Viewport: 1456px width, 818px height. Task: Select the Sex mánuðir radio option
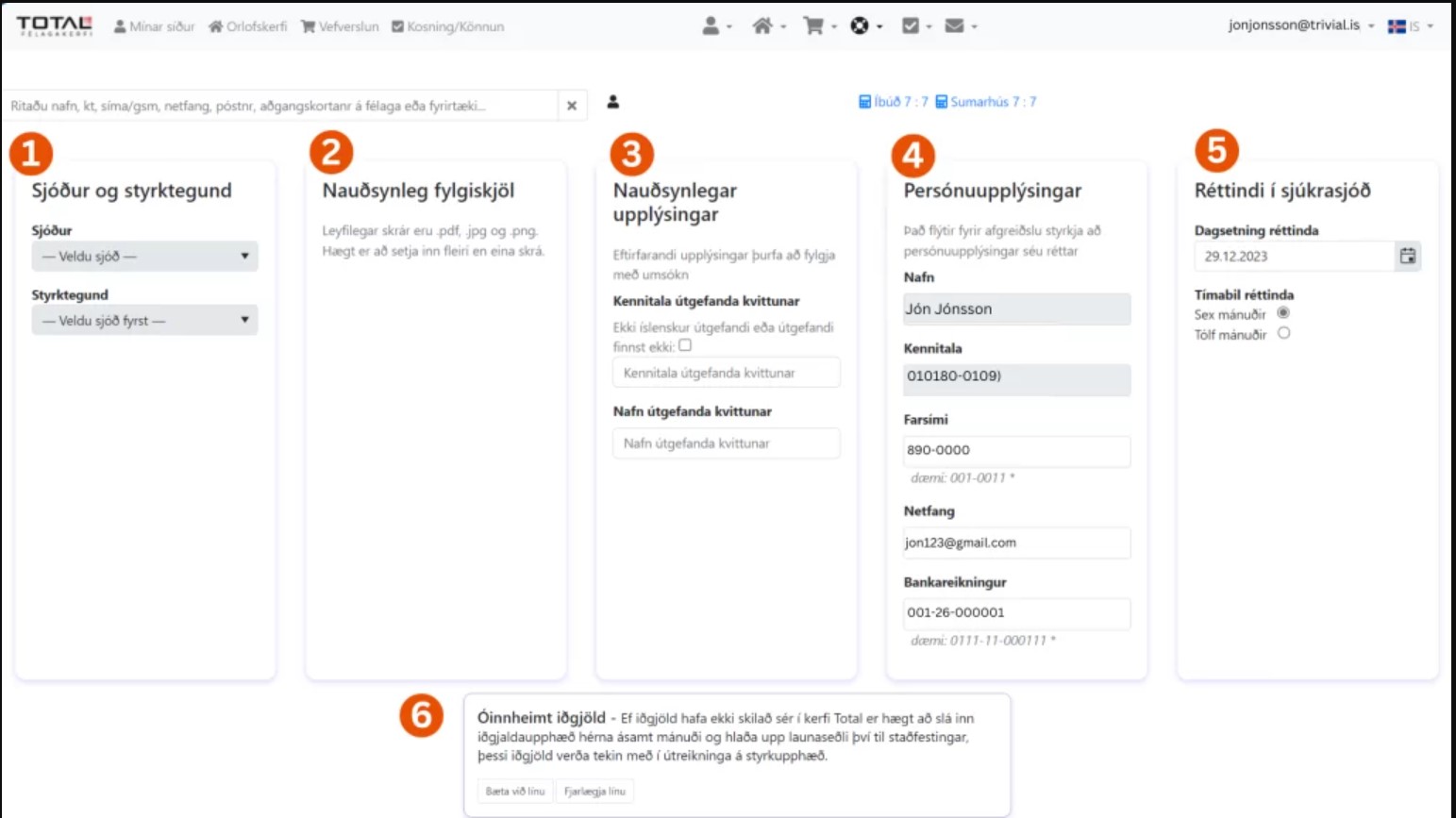click(1283, 313)
